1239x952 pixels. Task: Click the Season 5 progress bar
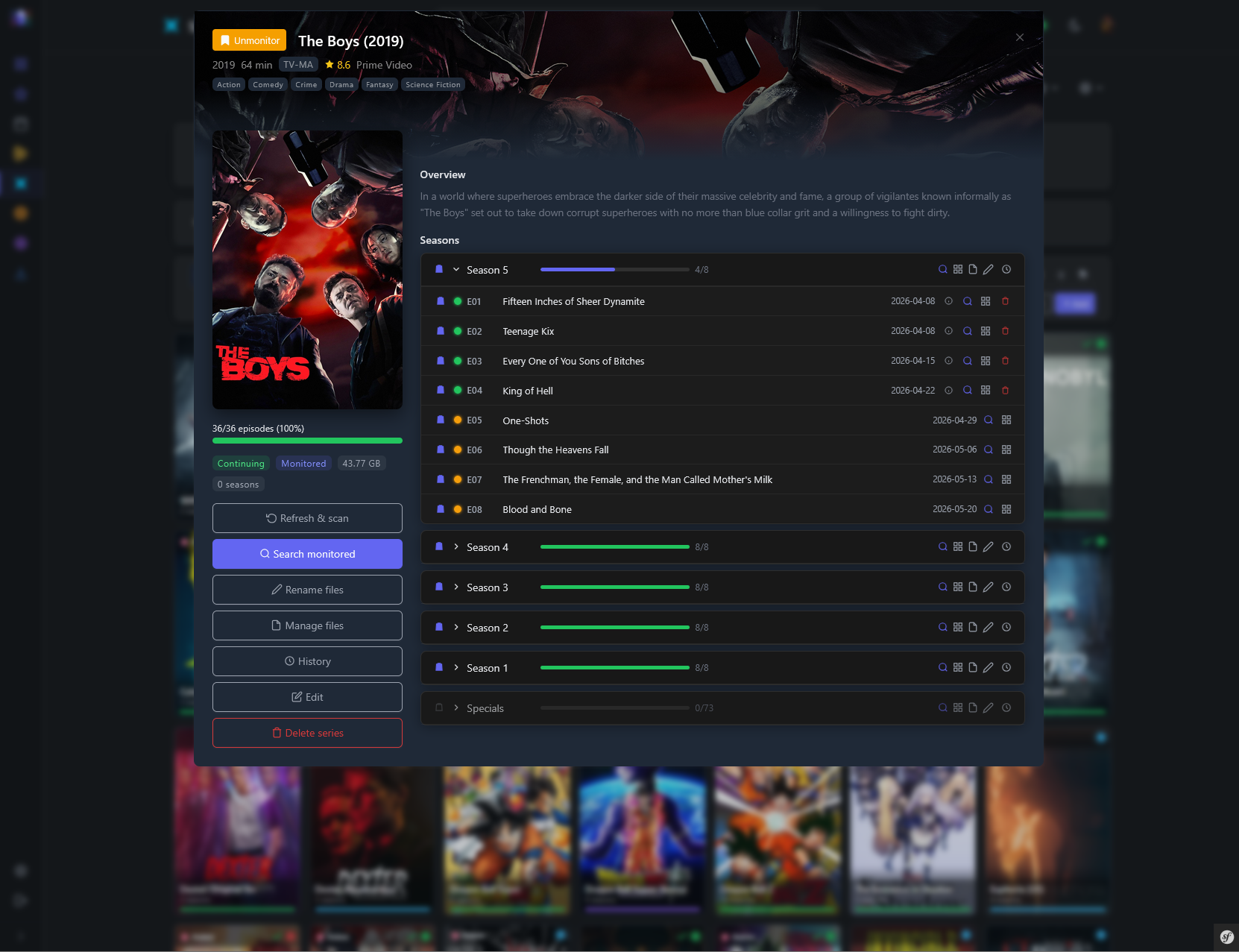click(615, 269)
